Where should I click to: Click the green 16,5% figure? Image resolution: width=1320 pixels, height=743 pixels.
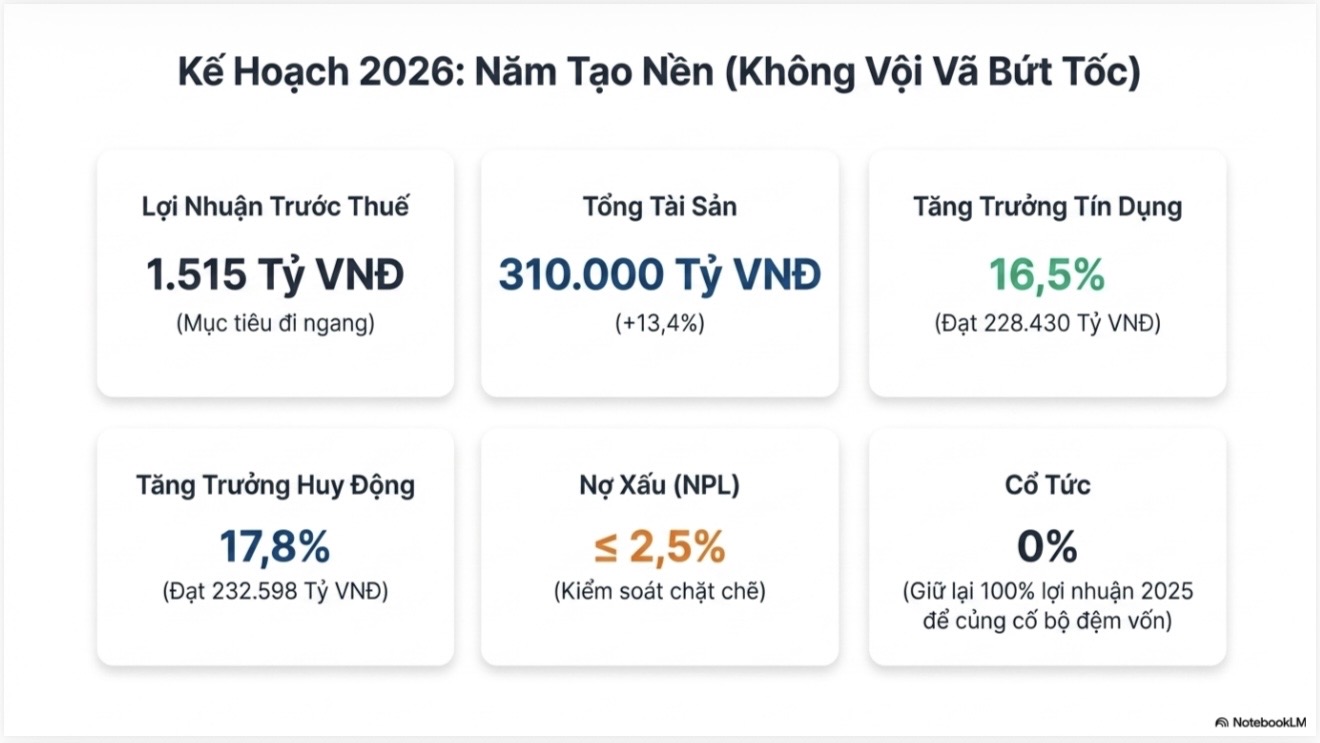[x=1047, y=274]
